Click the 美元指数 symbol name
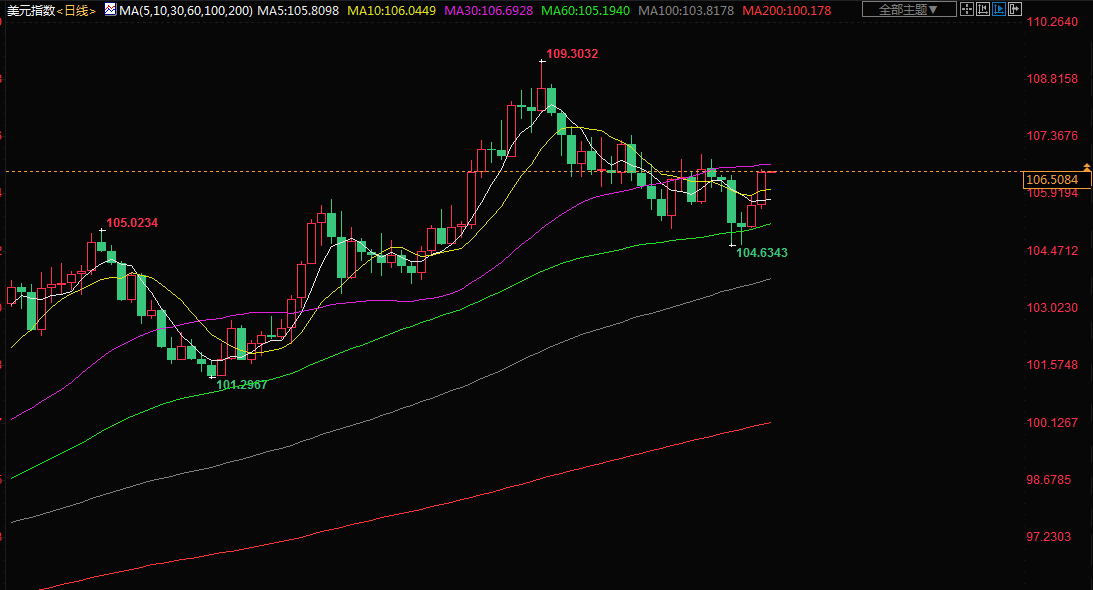Screen dimensions: 1093x590 pyautogui.click(x=29, y=11)
